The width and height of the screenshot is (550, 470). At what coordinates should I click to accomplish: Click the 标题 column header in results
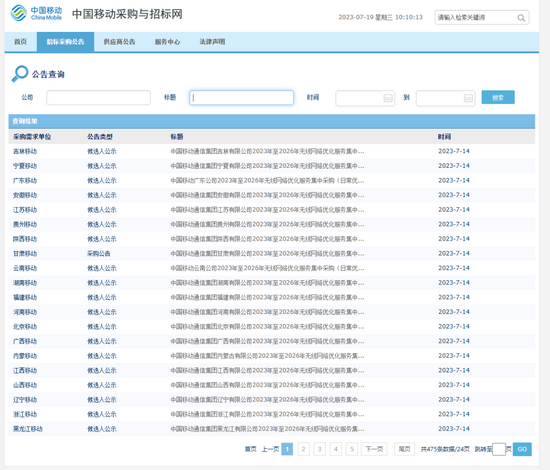pyautogui.click(x=177, y=137)
